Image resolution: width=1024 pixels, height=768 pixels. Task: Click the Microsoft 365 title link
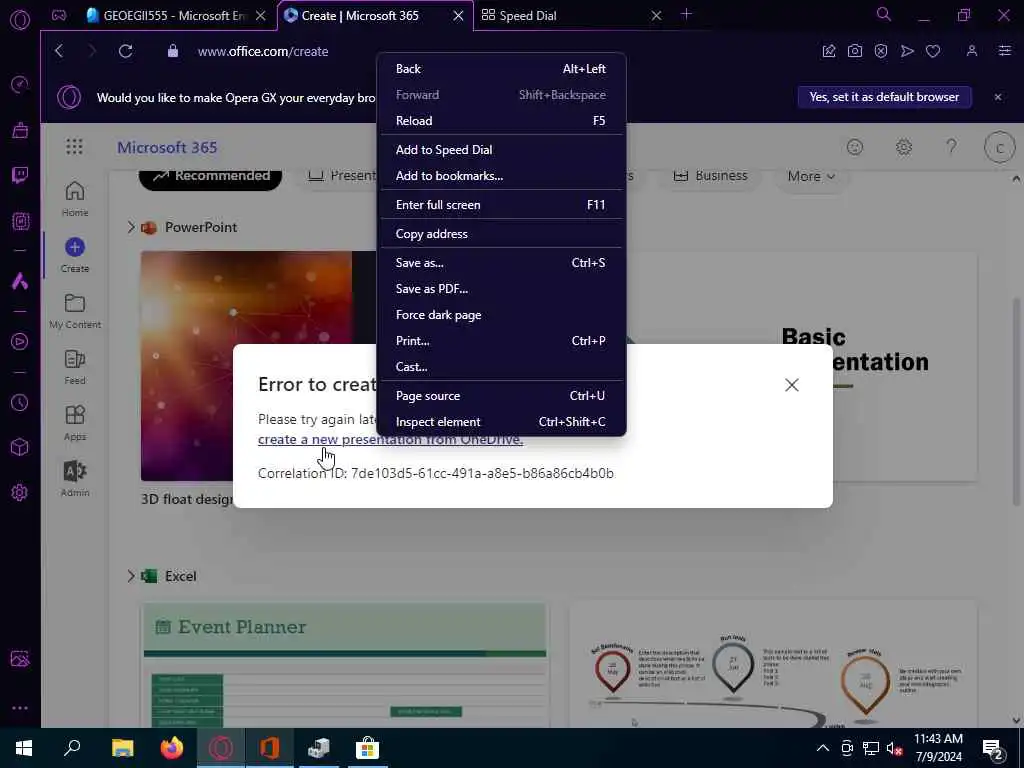click(167, 148)
